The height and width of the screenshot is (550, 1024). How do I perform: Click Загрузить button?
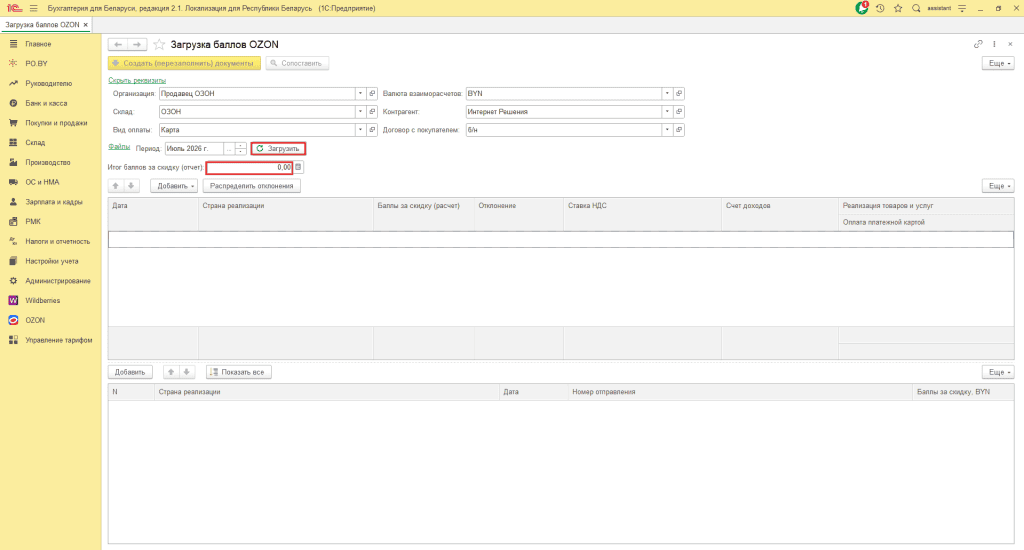tap(278, 149)
